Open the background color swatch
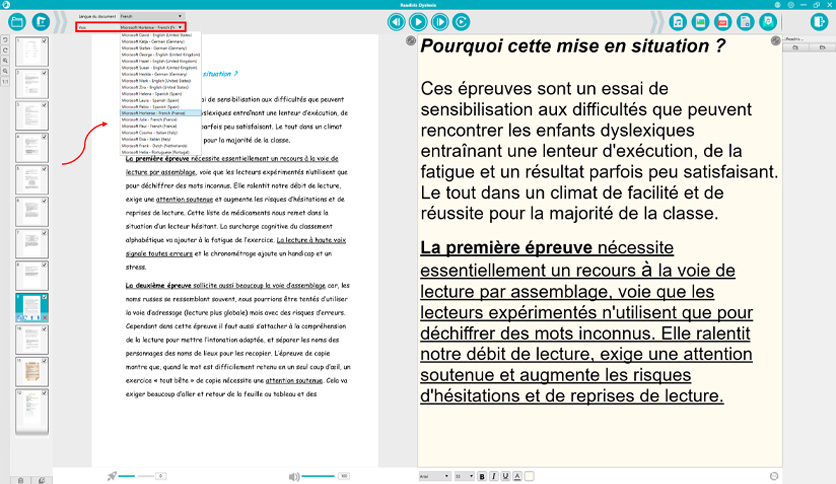 529,476
